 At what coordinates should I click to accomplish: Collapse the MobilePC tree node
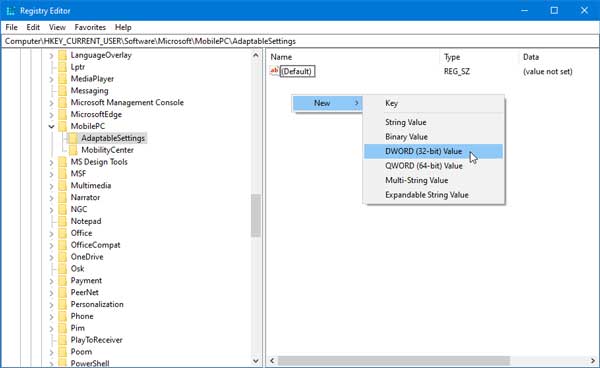[51, 127]
